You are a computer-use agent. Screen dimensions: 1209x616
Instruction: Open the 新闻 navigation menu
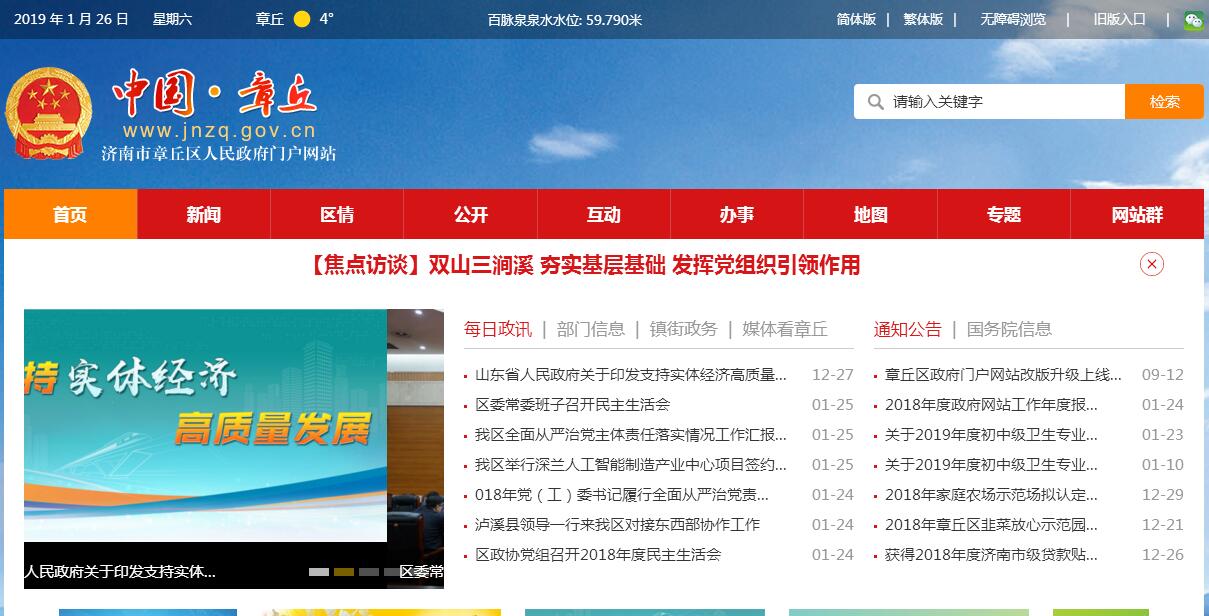click(x=204, y=215)
